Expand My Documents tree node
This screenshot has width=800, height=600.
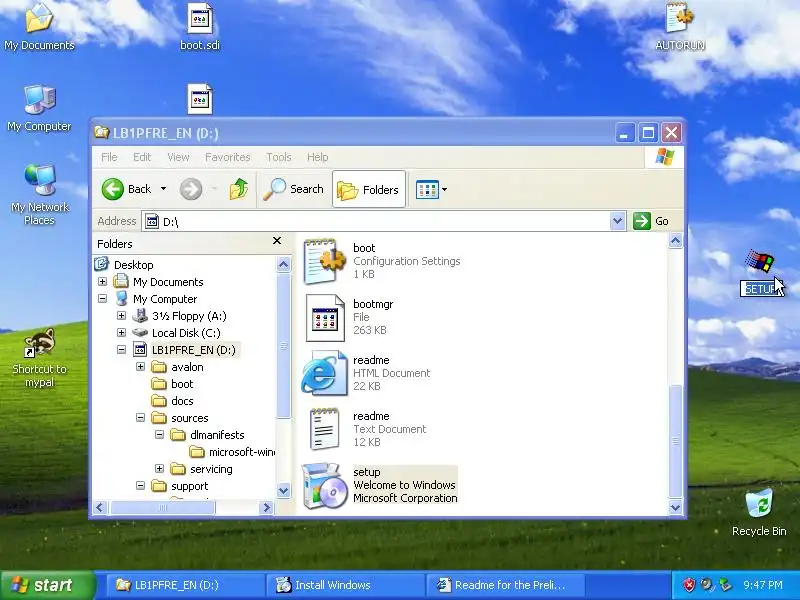[x=102, y=282]
